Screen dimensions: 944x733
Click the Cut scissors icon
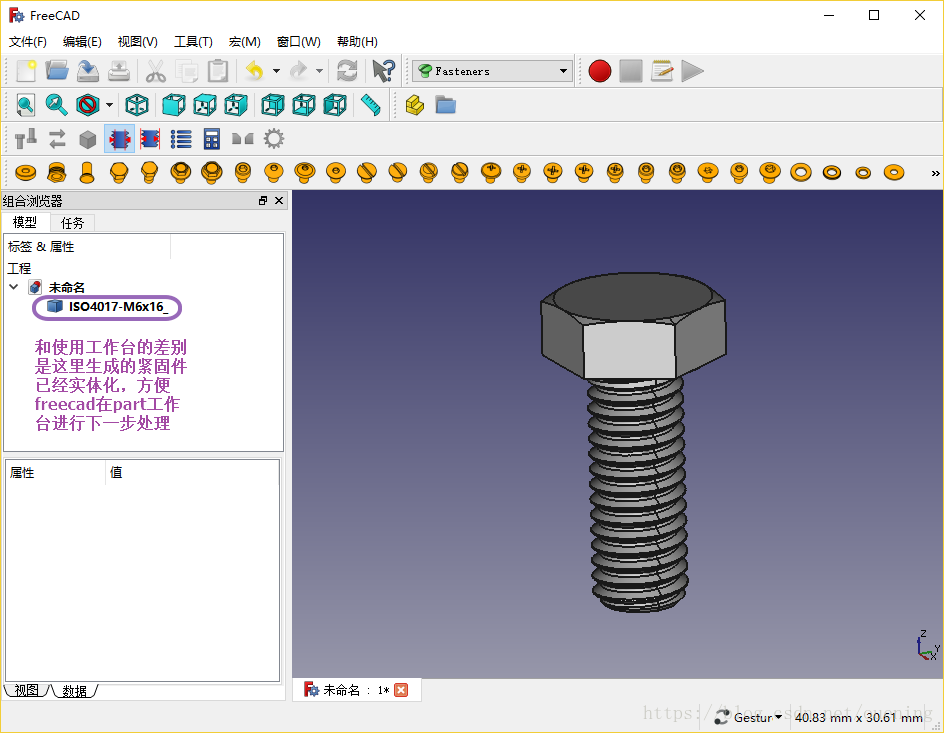click(156, 71)
